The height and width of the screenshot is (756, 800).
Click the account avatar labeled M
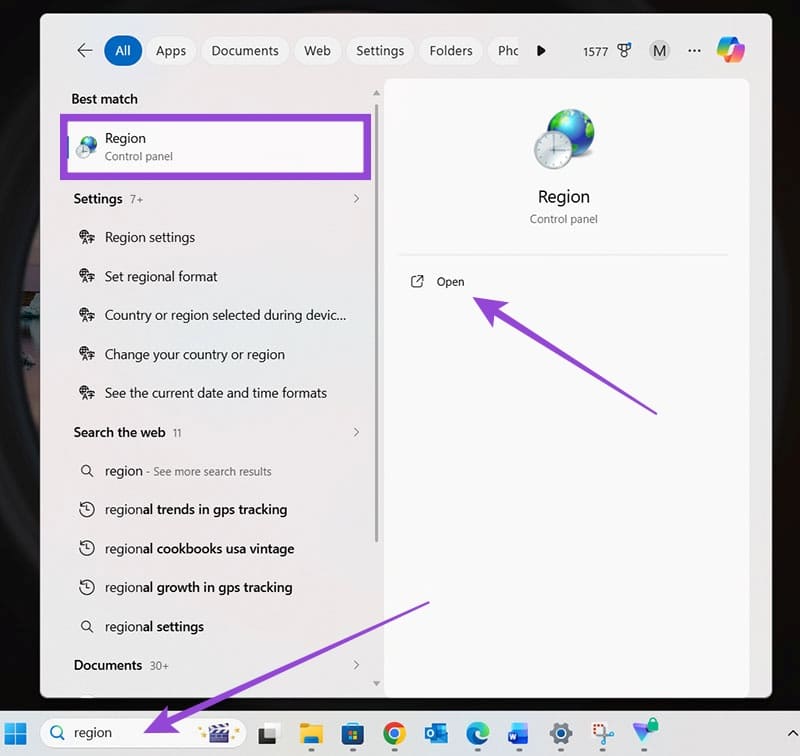[x=659, y=50]
